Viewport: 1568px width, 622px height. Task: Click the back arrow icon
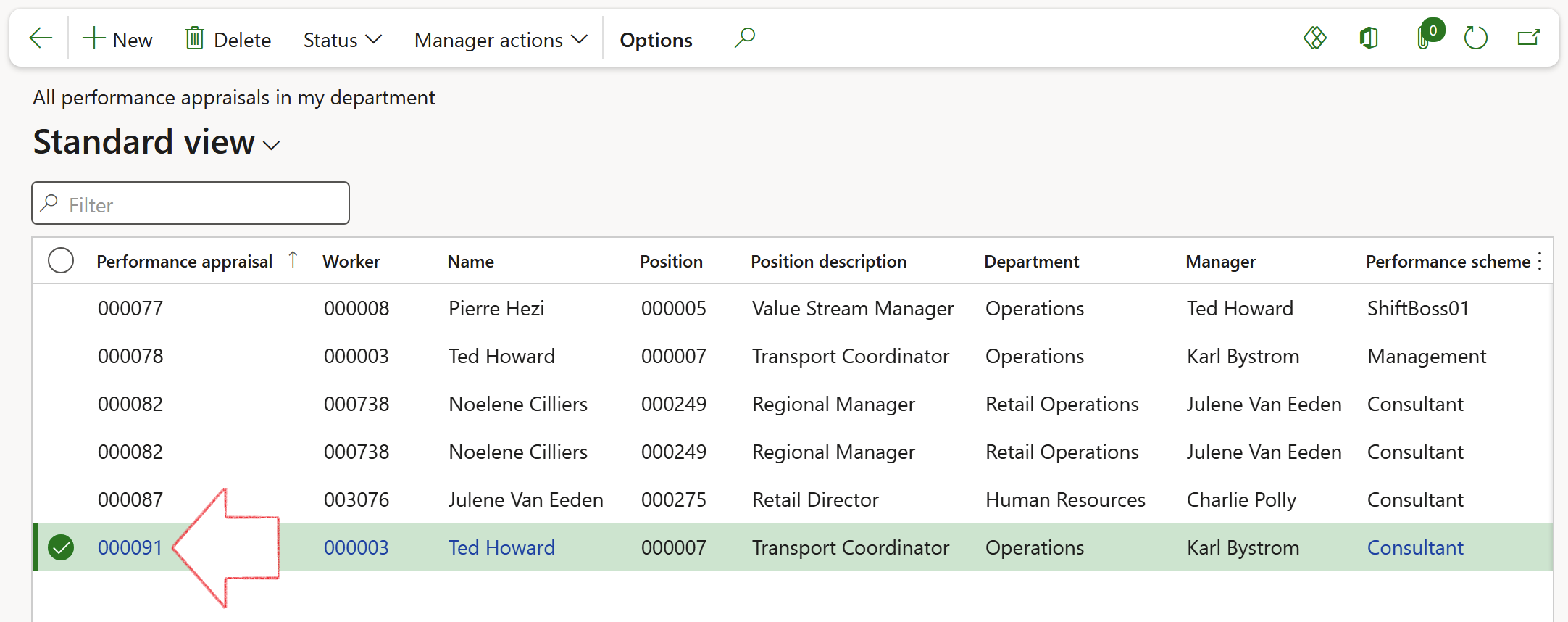(x=41, y=38)
